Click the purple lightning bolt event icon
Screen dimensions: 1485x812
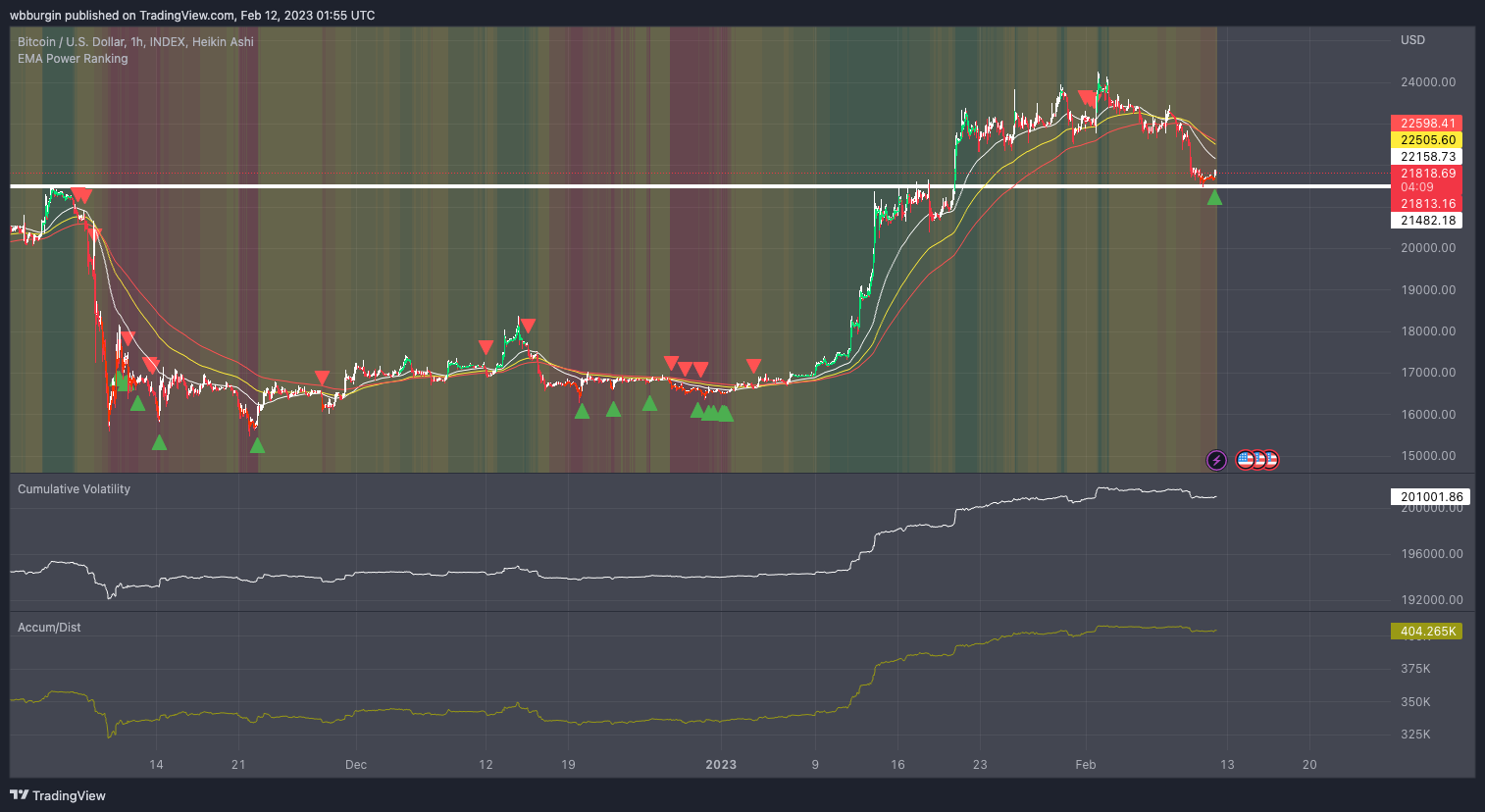[1216, 460]
